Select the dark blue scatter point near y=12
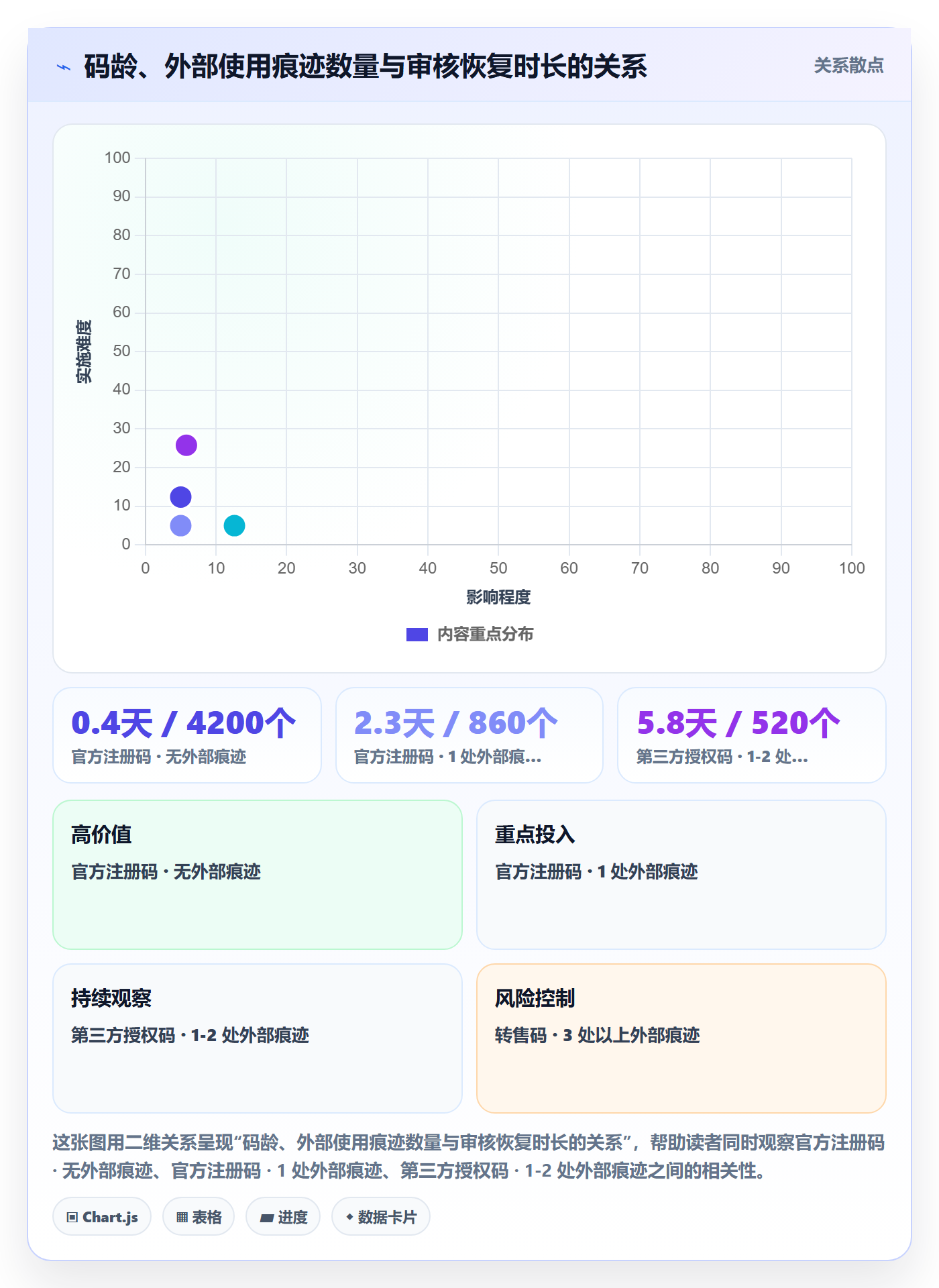 [181, 497]
